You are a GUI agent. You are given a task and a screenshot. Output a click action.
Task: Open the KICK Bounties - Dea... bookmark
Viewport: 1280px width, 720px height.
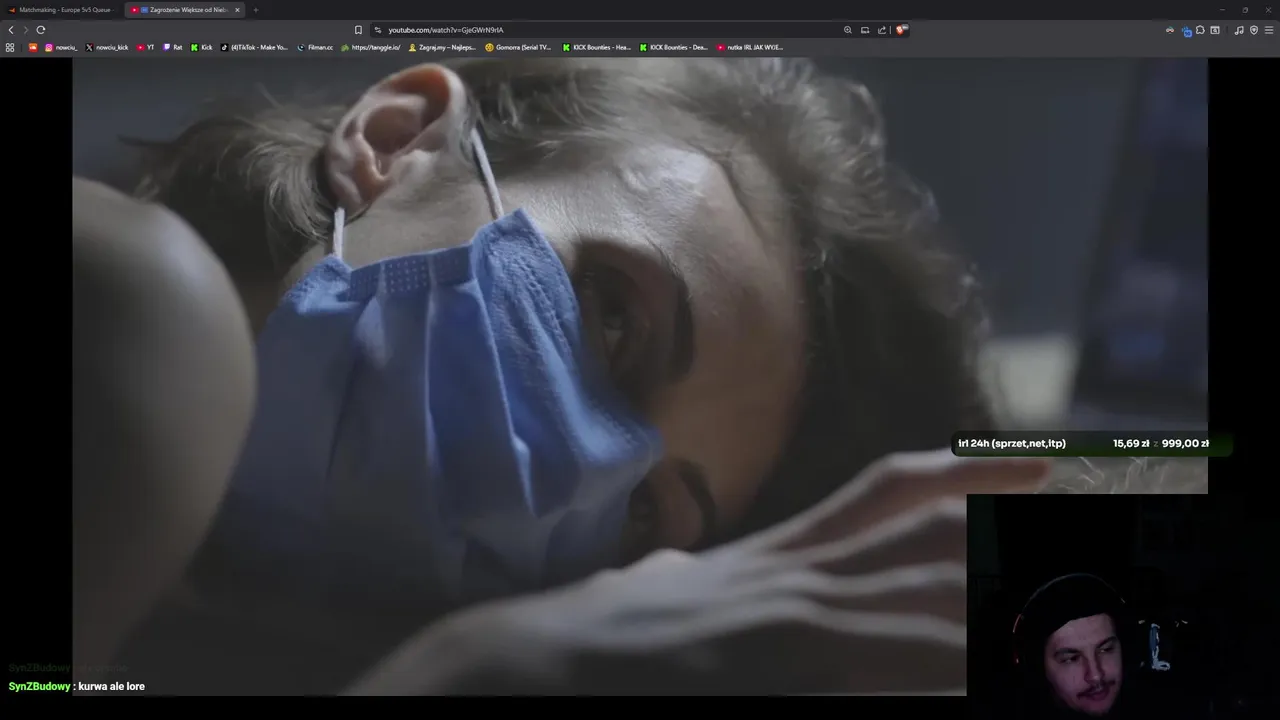pyautogui.click(x=673, y=47)
